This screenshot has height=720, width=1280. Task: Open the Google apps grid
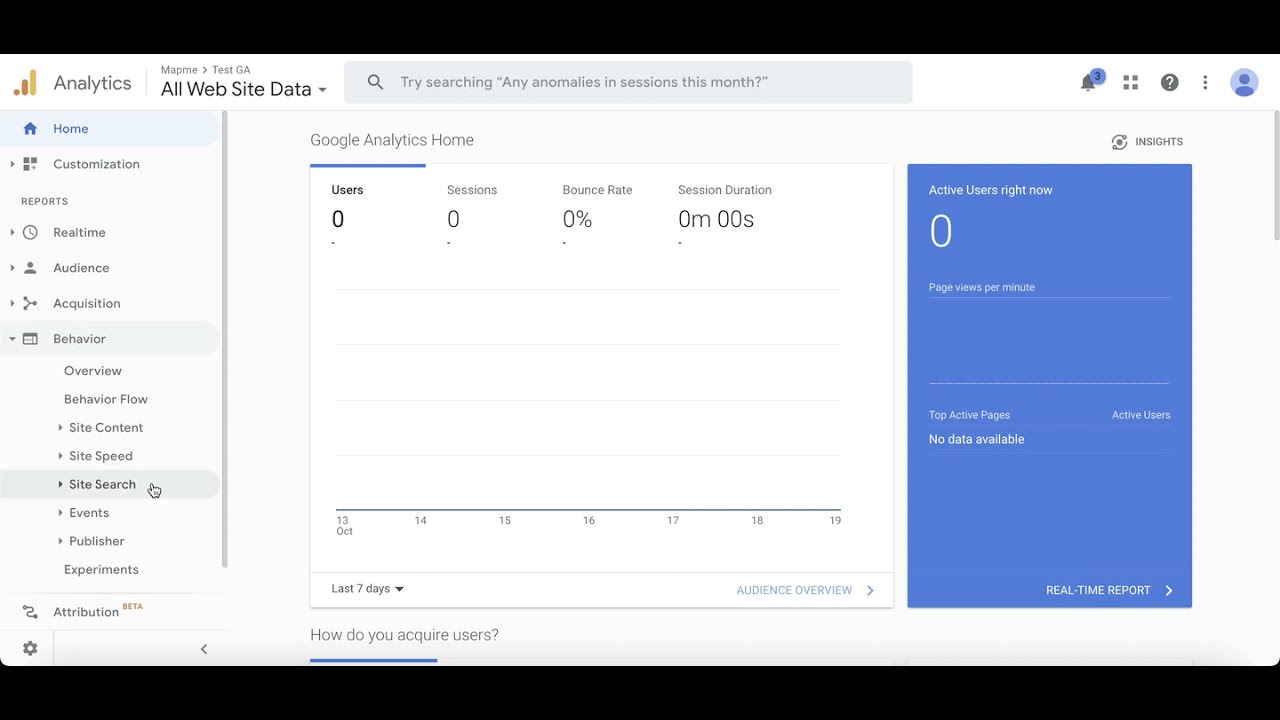1131,83
